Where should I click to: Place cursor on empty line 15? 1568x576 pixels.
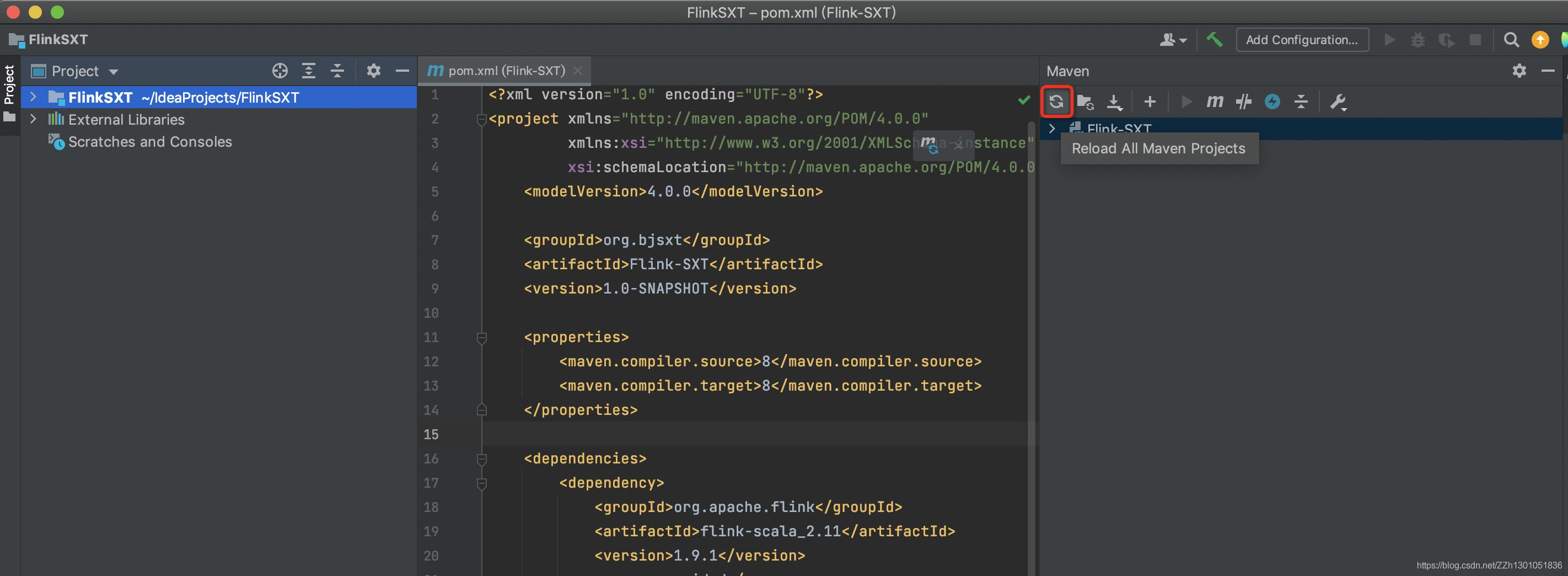[755, 434]
